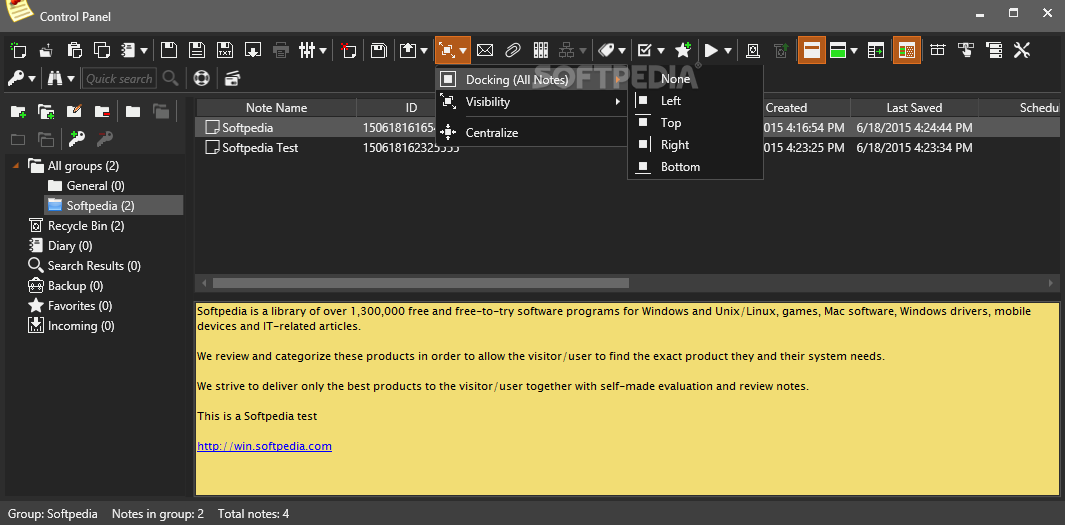Sort by Created column header

click(x=787, y=107)
